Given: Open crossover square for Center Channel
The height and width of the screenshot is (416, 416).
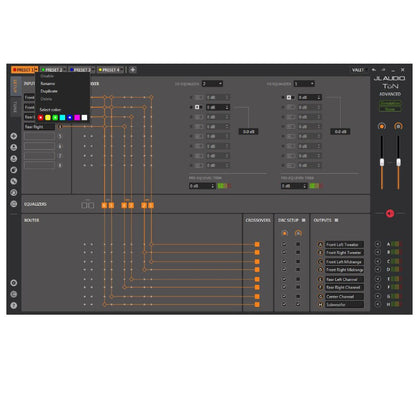Looking at the screenshot, I should pyautogui.click(x=257, y=296).
